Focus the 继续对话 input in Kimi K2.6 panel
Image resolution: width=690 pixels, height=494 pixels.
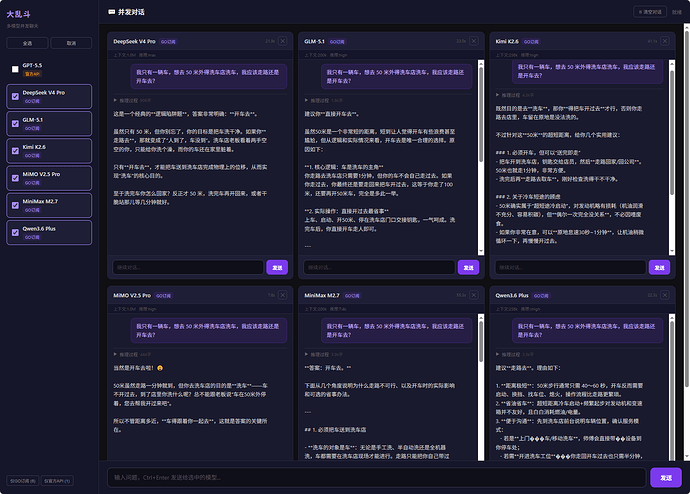pyautogui.click(x=570, y=267)
